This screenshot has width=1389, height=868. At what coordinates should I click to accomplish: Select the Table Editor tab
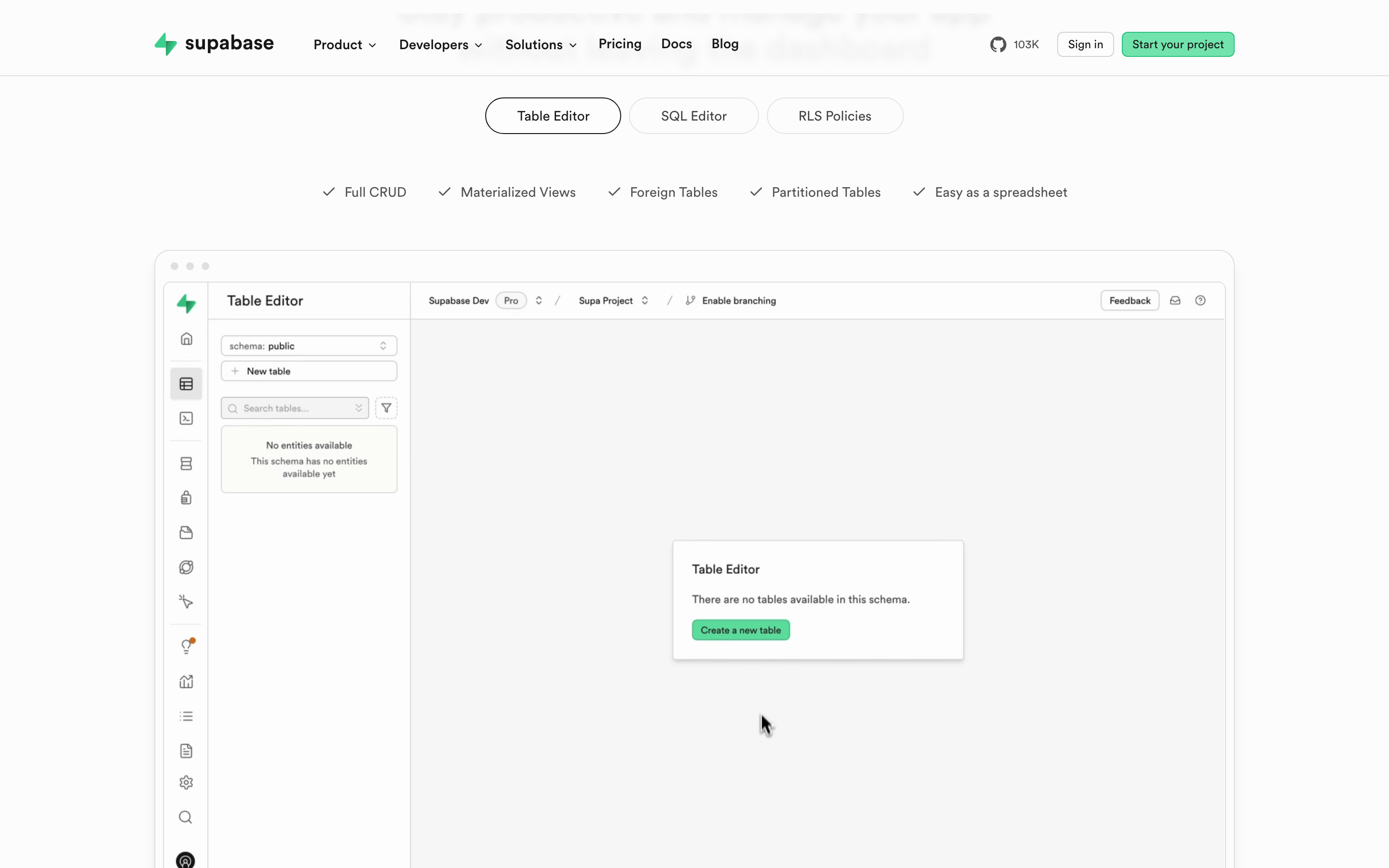(x=553, y=115)
